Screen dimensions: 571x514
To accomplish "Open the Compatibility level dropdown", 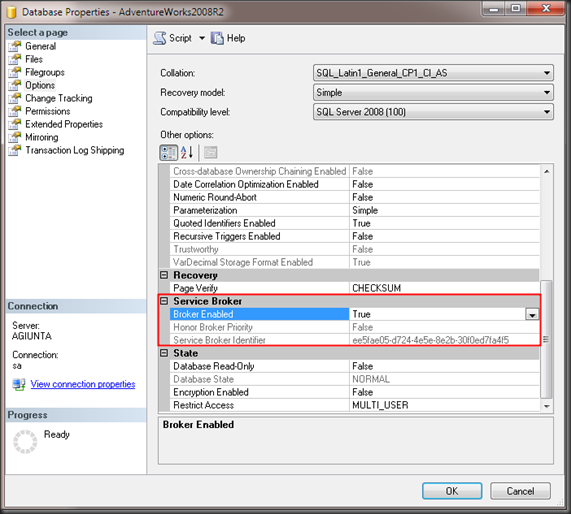I will tap(433, 112).
